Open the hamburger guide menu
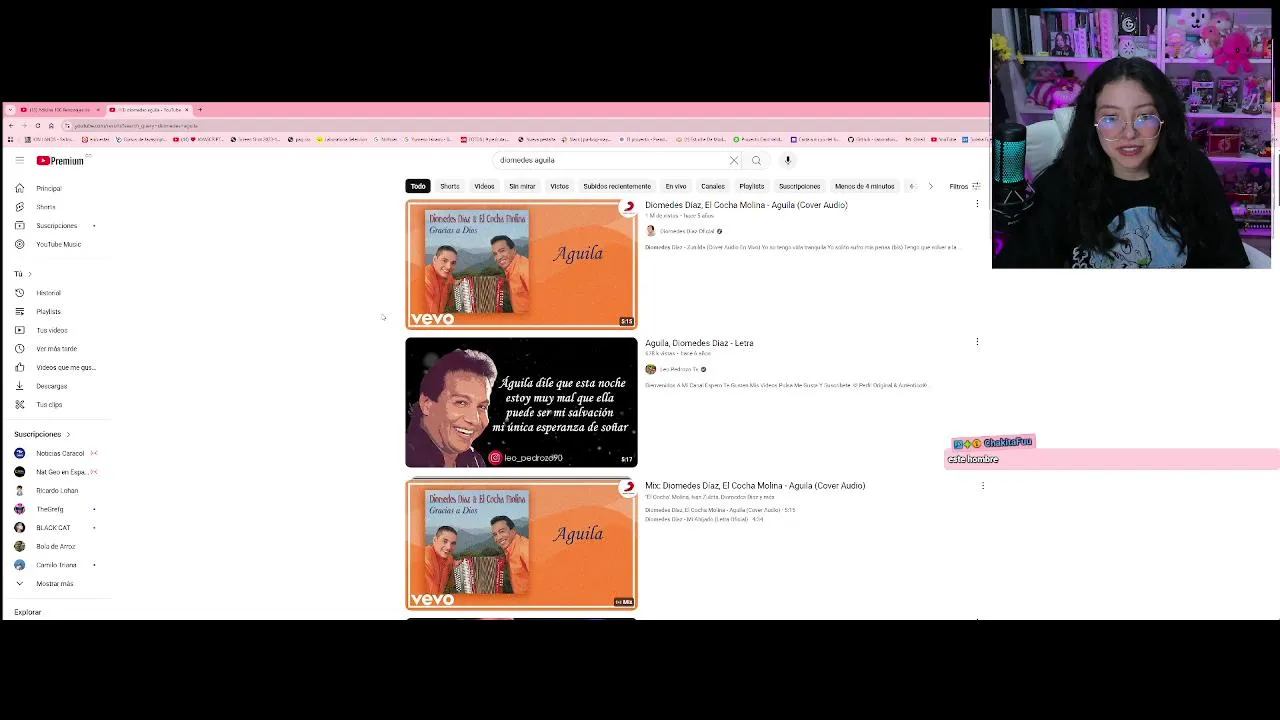 [x=19, y=160]
